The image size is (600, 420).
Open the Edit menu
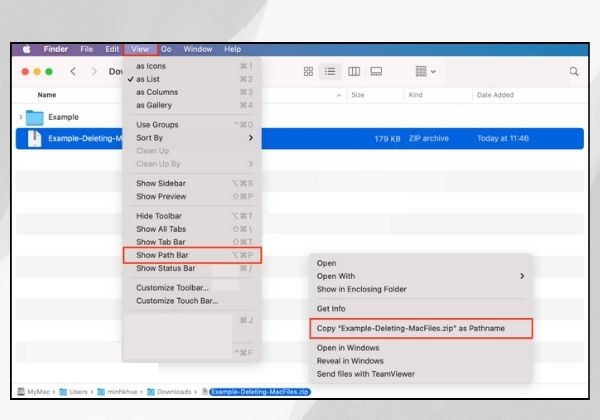point(112,49)
